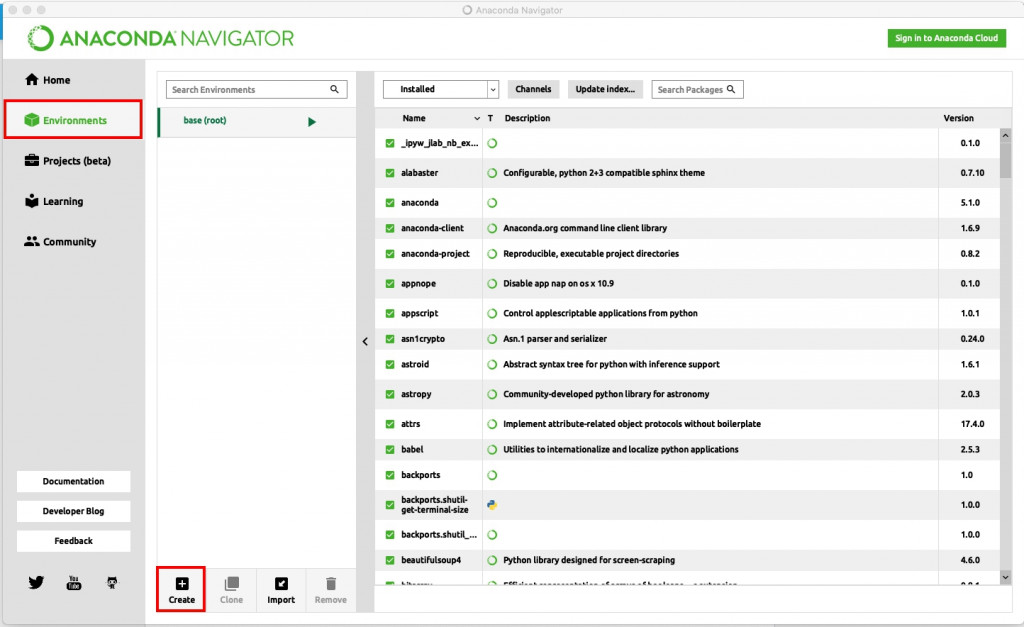Click the Remove environment trash icon

330,583
